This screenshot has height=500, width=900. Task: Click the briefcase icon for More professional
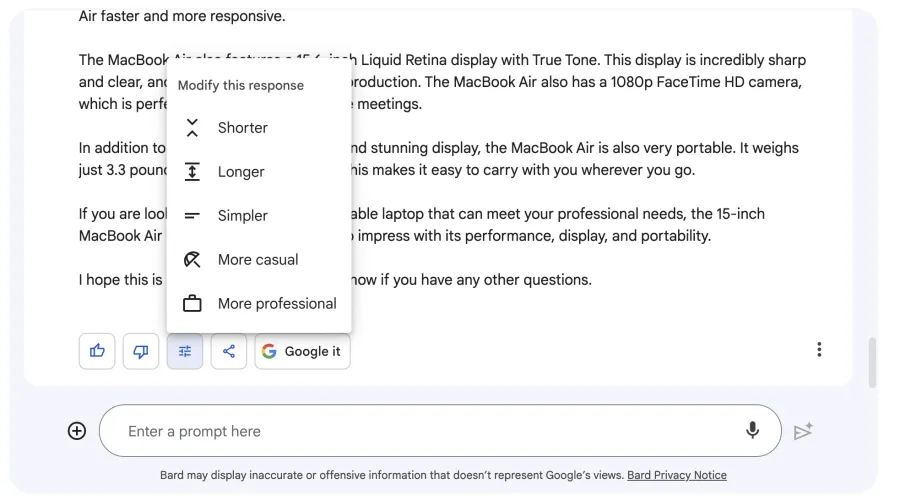[192, 304]
